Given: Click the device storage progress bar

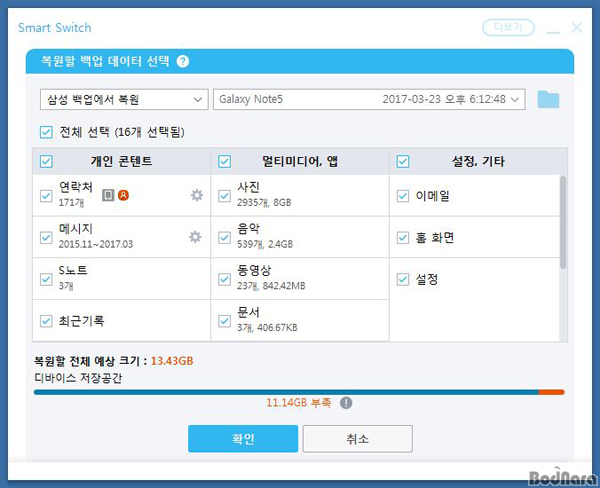Looking at the screenshot, I should tap(299, 392).
